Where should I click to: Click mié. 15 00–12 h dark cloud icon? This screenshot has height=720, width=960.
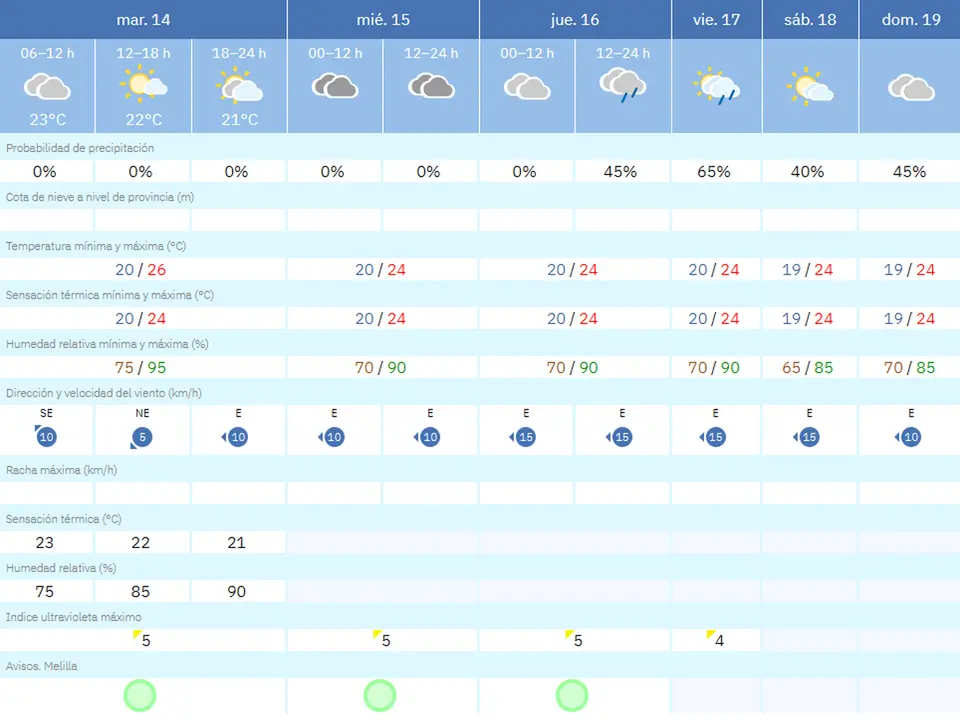tap(335, 86)
